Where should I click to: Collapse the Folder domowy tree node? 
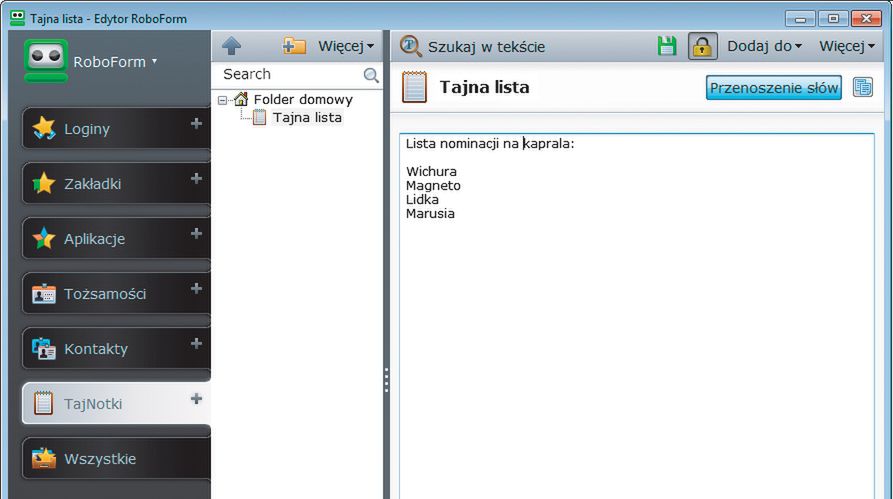click(223, 100)
